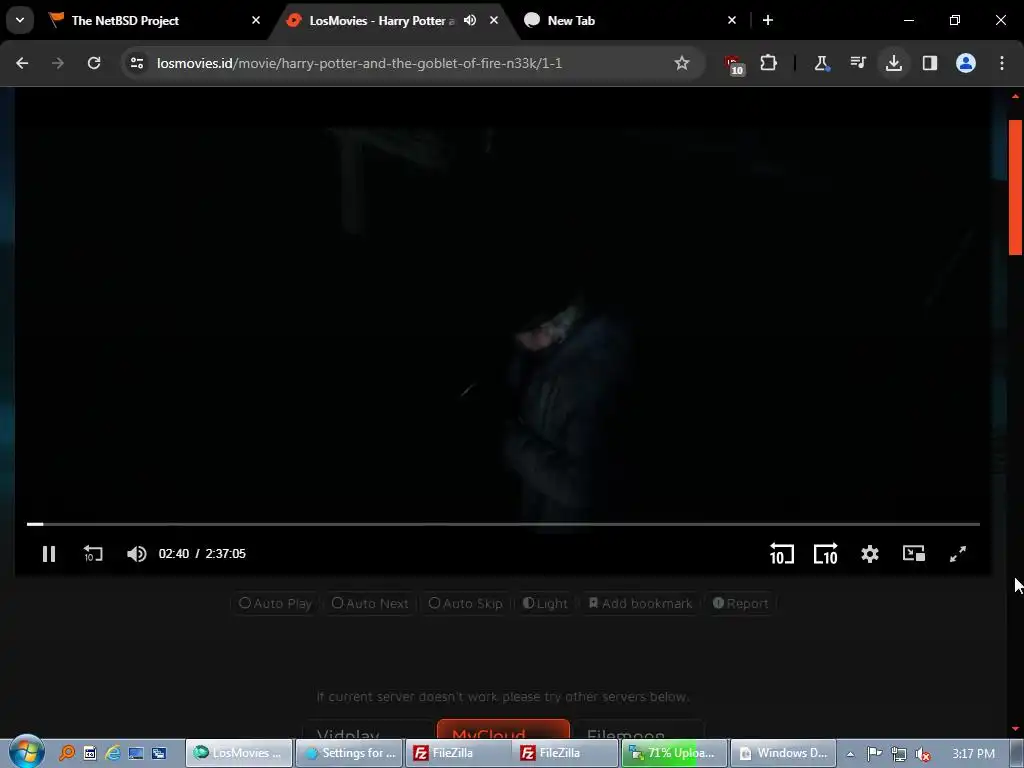Open the magnifier search quick launch icon

(67, 753)
